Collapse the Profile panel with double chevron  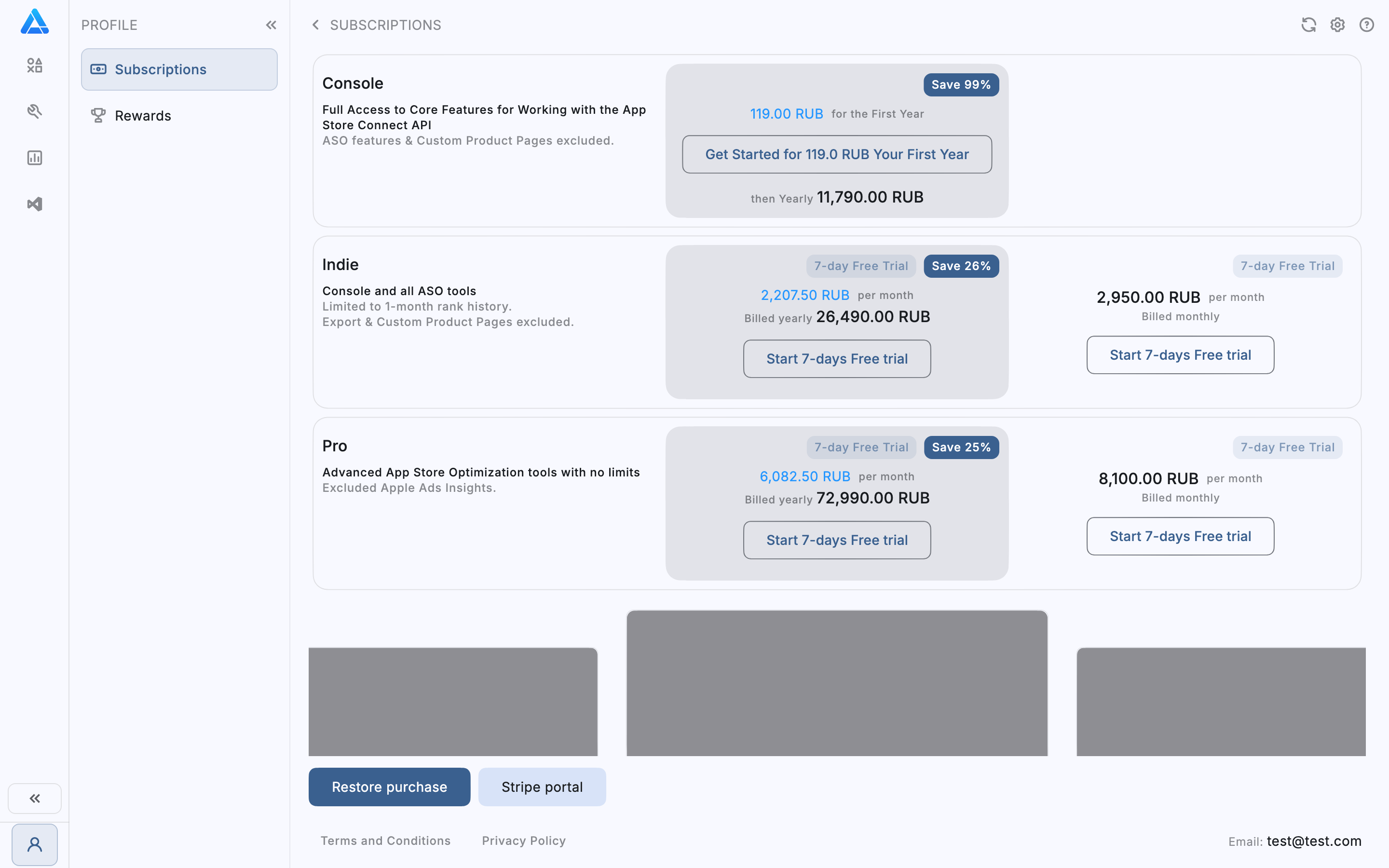click(x=271, y=25)
